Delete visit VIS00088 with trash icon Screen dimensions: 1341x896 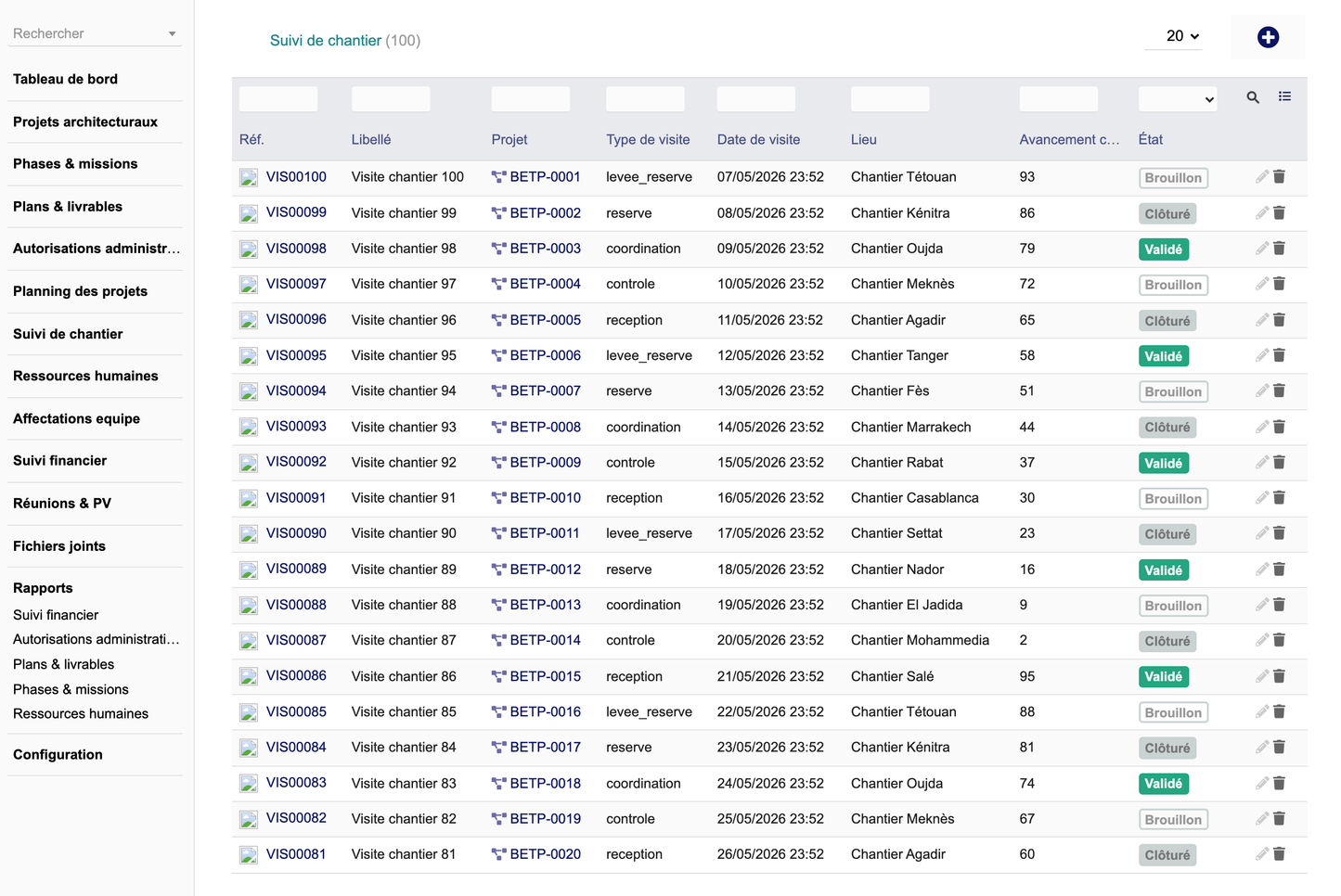click(1279, 605)
